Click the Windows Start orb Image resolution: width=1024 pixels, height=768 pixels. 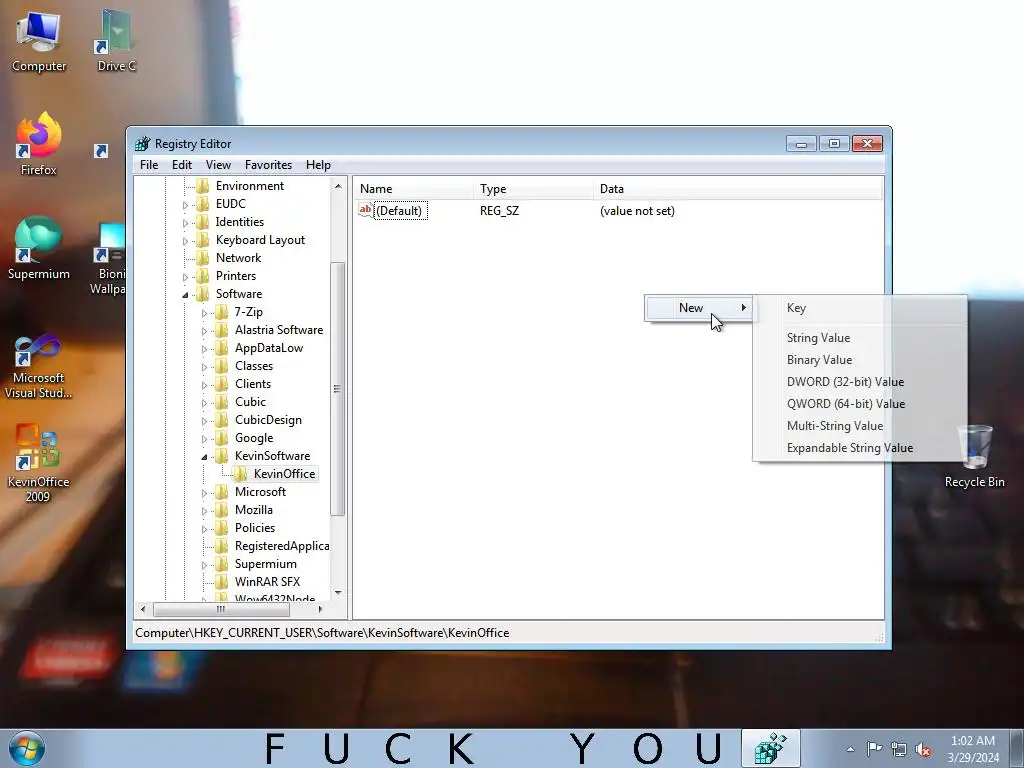pos(27,748)
